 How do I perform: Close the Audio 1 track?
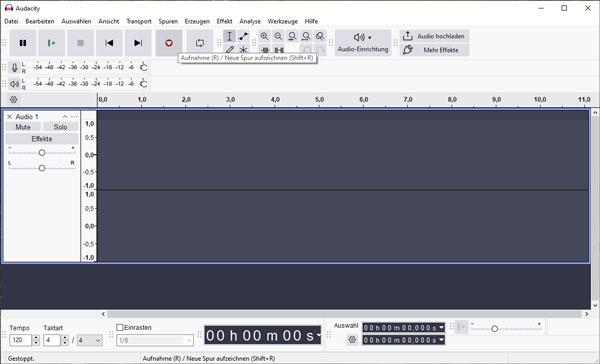(10, 117)
